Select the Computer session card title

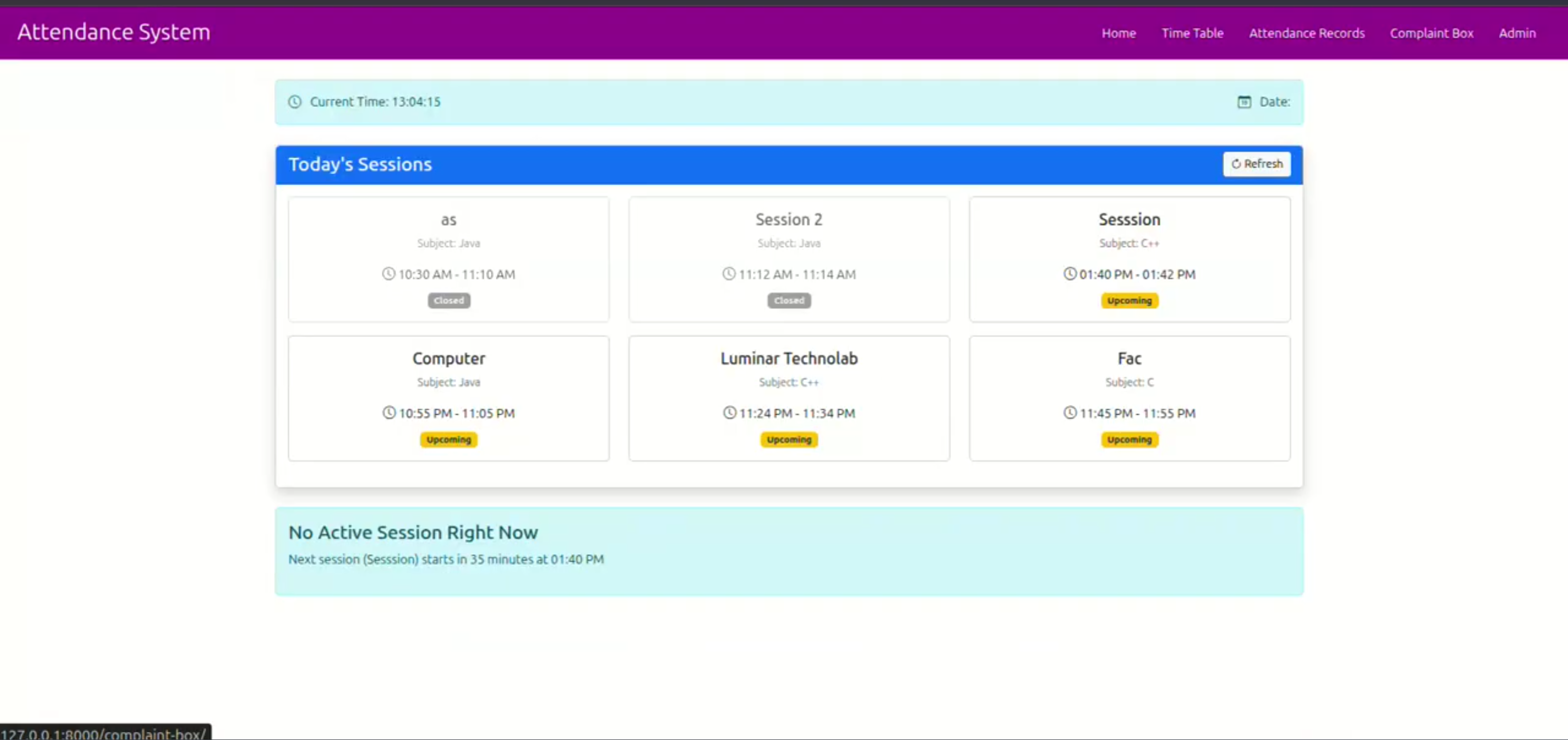point(449,358)
